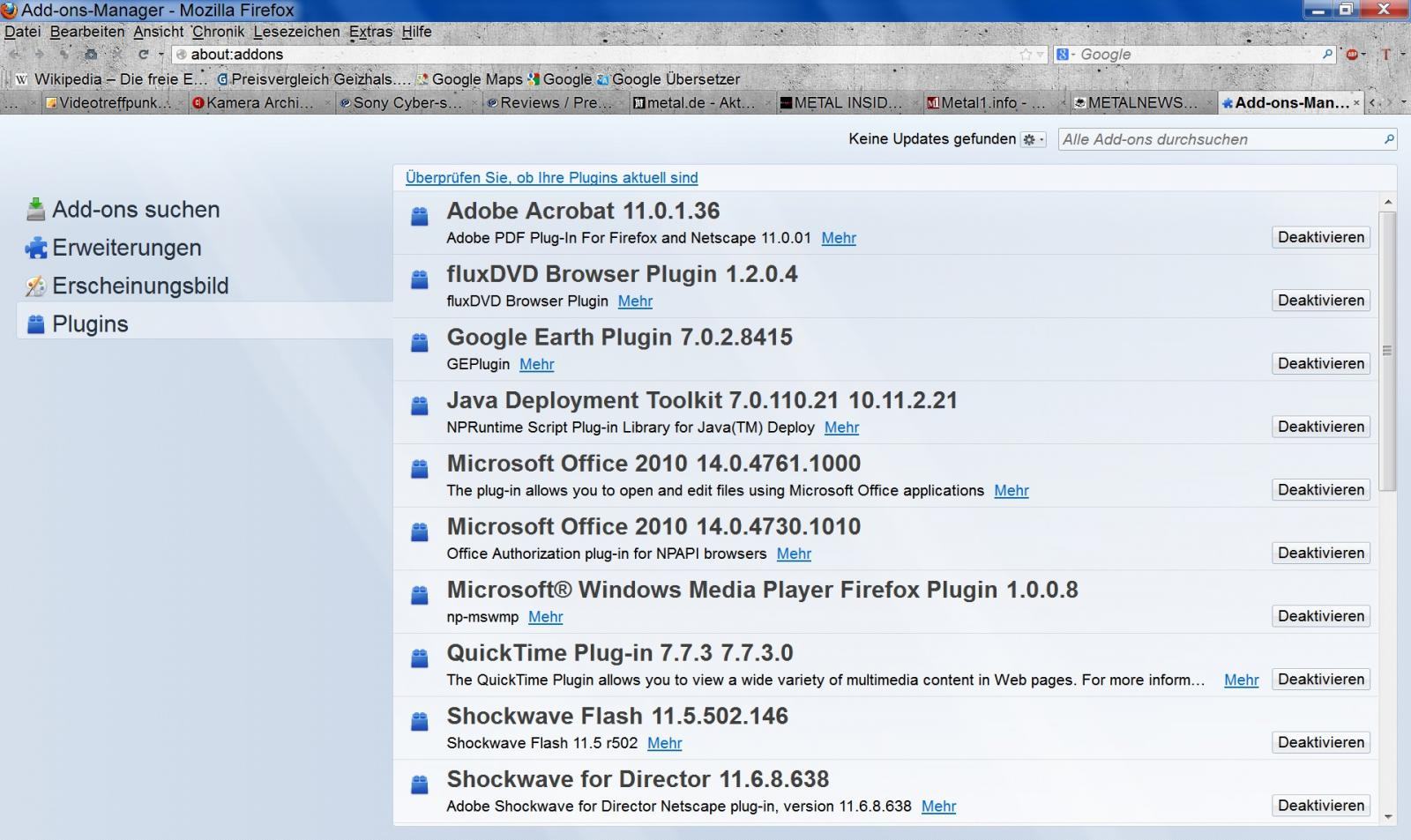
Task: Expand the address bar history dropdown arrow
Action: [1041, 55]
